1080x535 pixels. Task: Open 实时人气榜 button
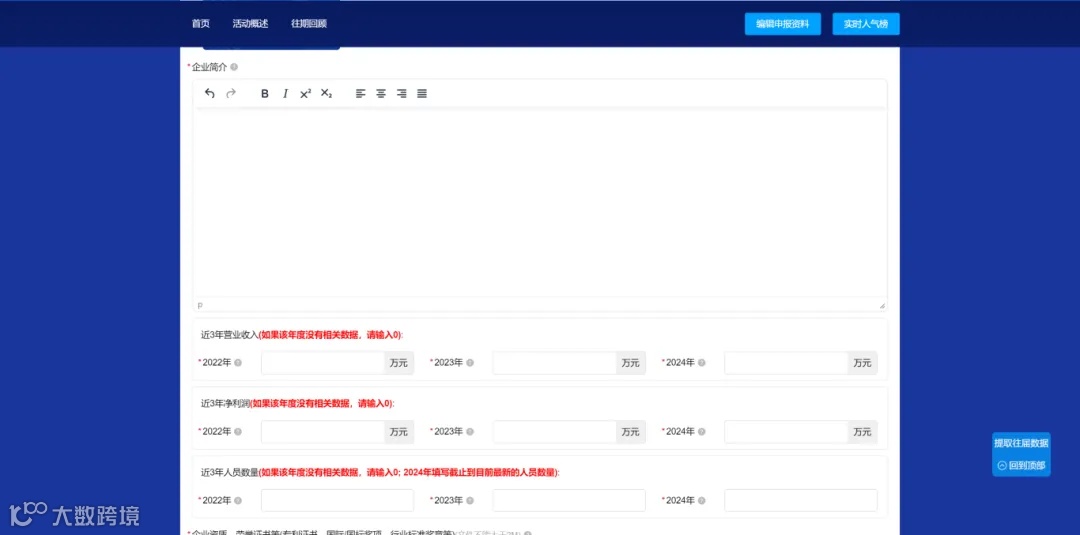(x=866, y=24)
